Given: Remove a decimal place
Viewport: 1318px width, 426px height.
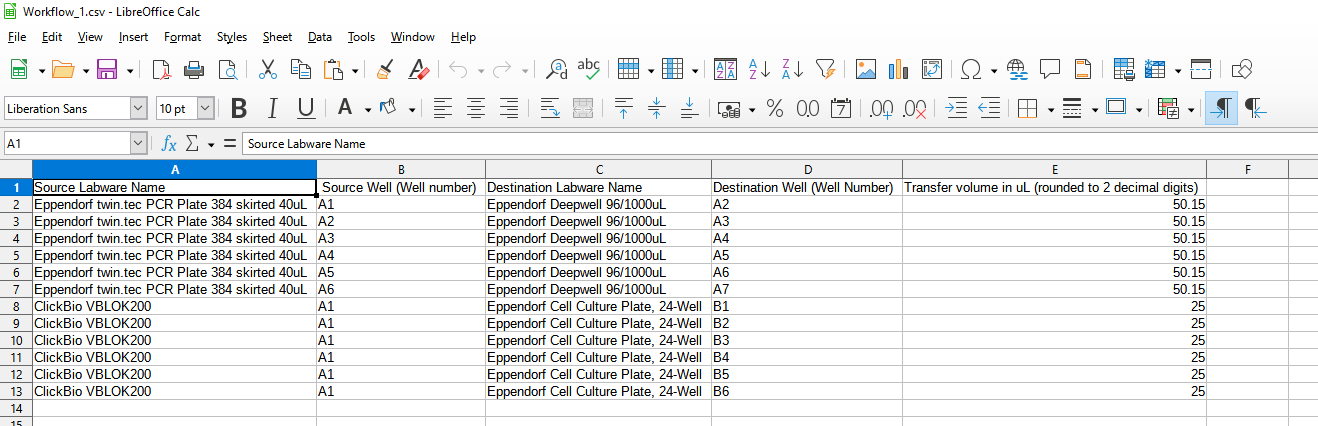Looking at the screenshot, I should pos(914,108).
